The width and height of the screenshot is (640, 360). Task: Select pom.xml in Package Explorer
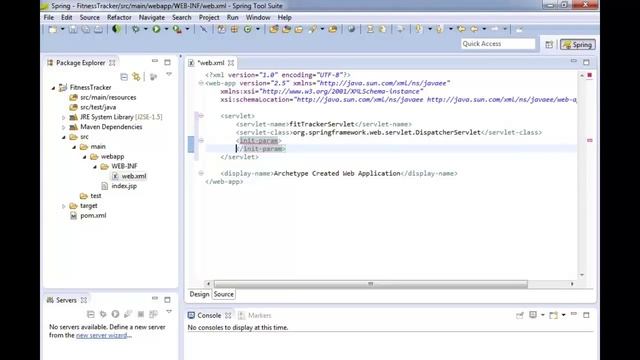tap(93, 216)
